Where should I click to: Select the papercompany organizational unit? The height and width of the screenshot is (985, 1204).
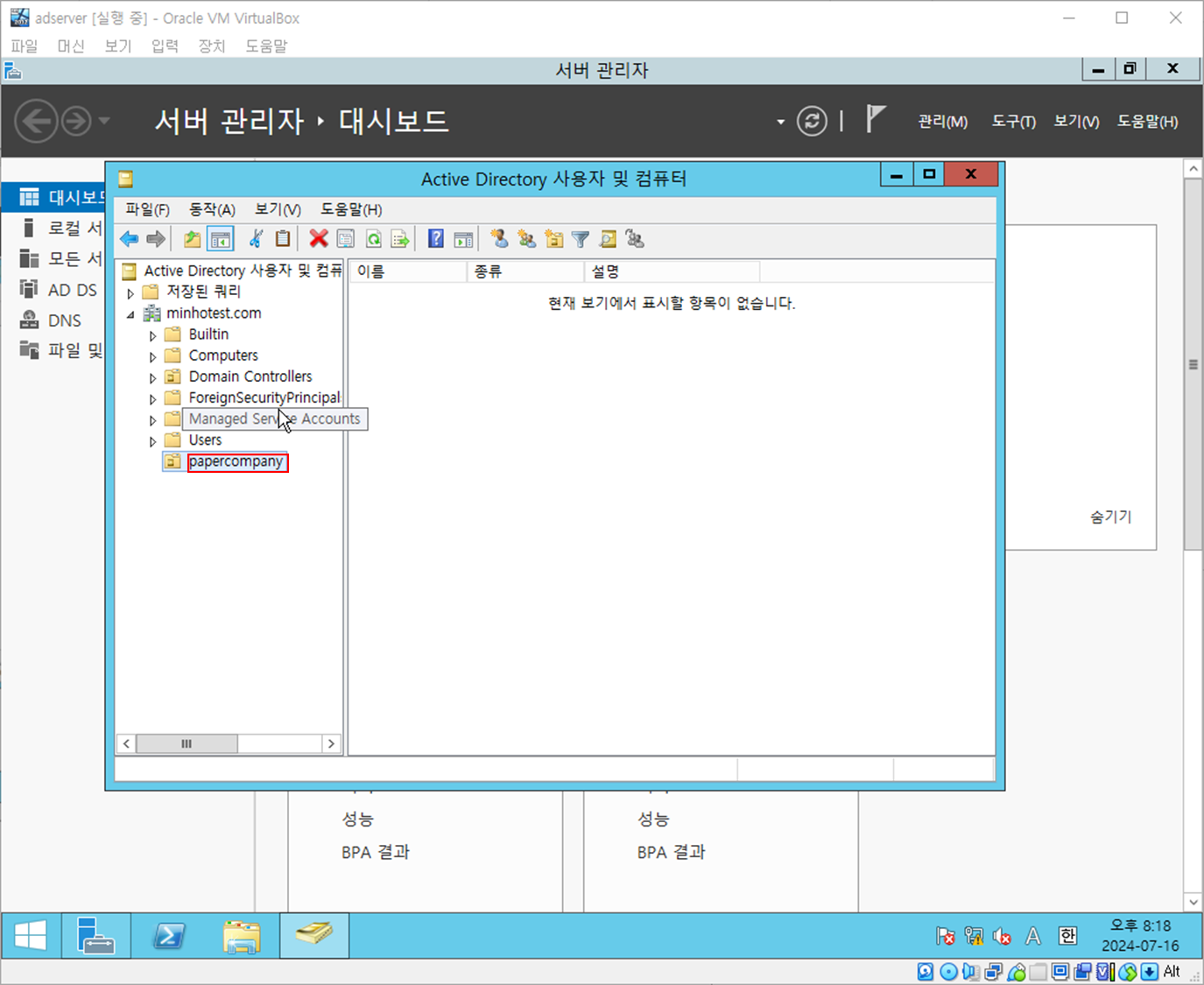[x=236, y=461]
